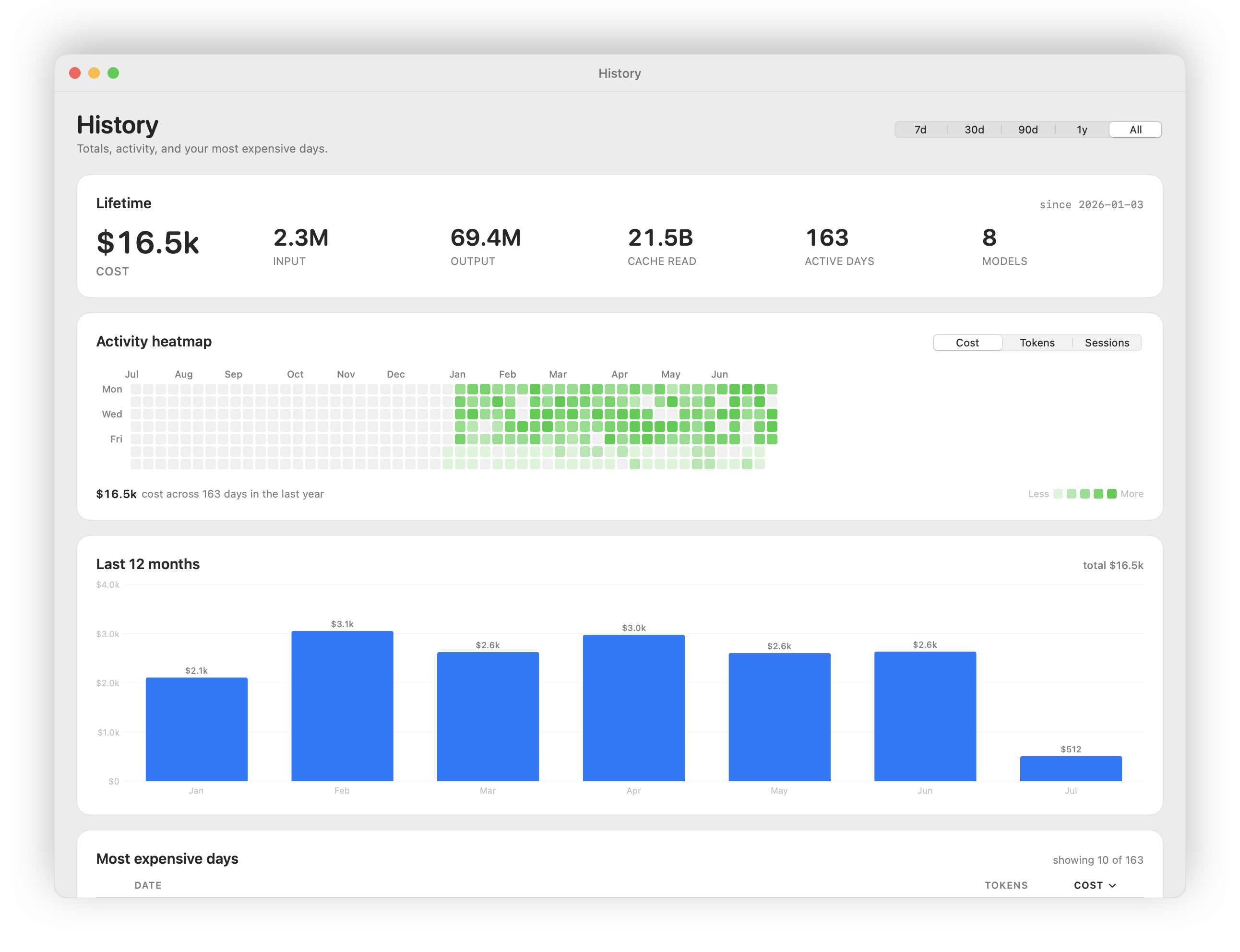The width and height of the screenshot is (1240, 952).
Task: Click the Activity heatmap heading
Action: [x=154, y=341]
